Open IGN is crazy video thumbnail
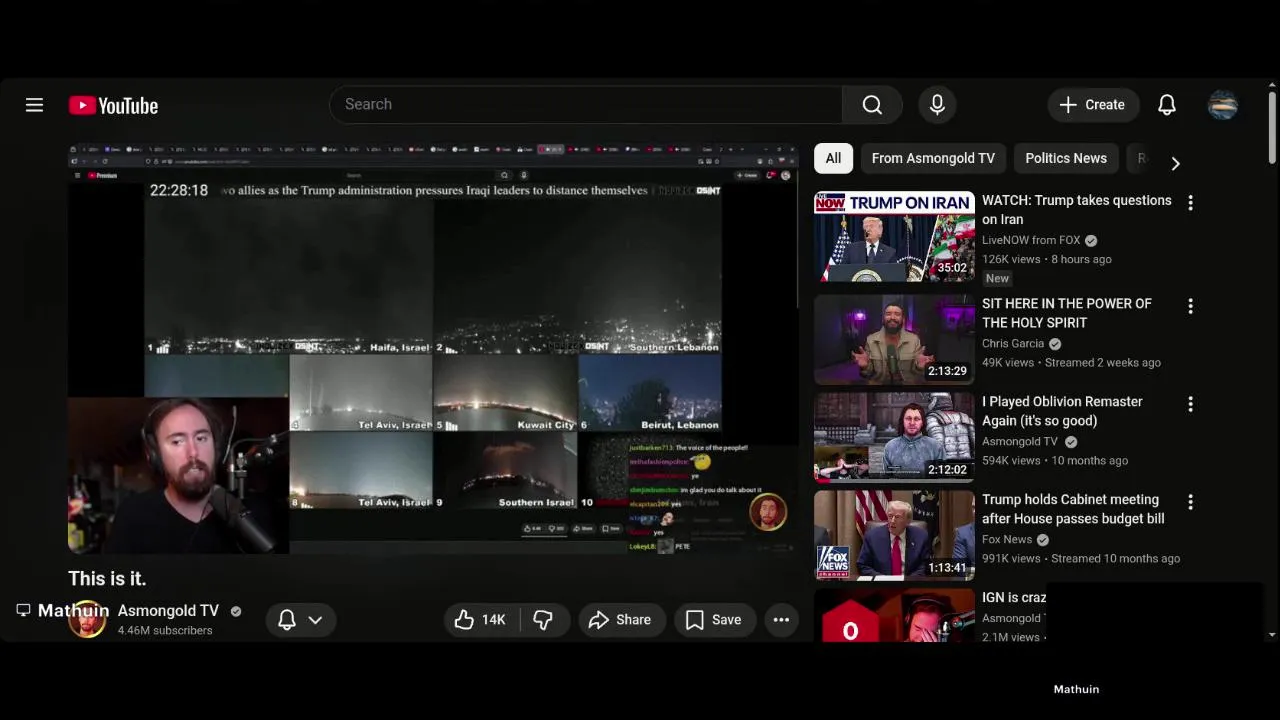The image size is (1280, 720). click(x=894, y=615)
